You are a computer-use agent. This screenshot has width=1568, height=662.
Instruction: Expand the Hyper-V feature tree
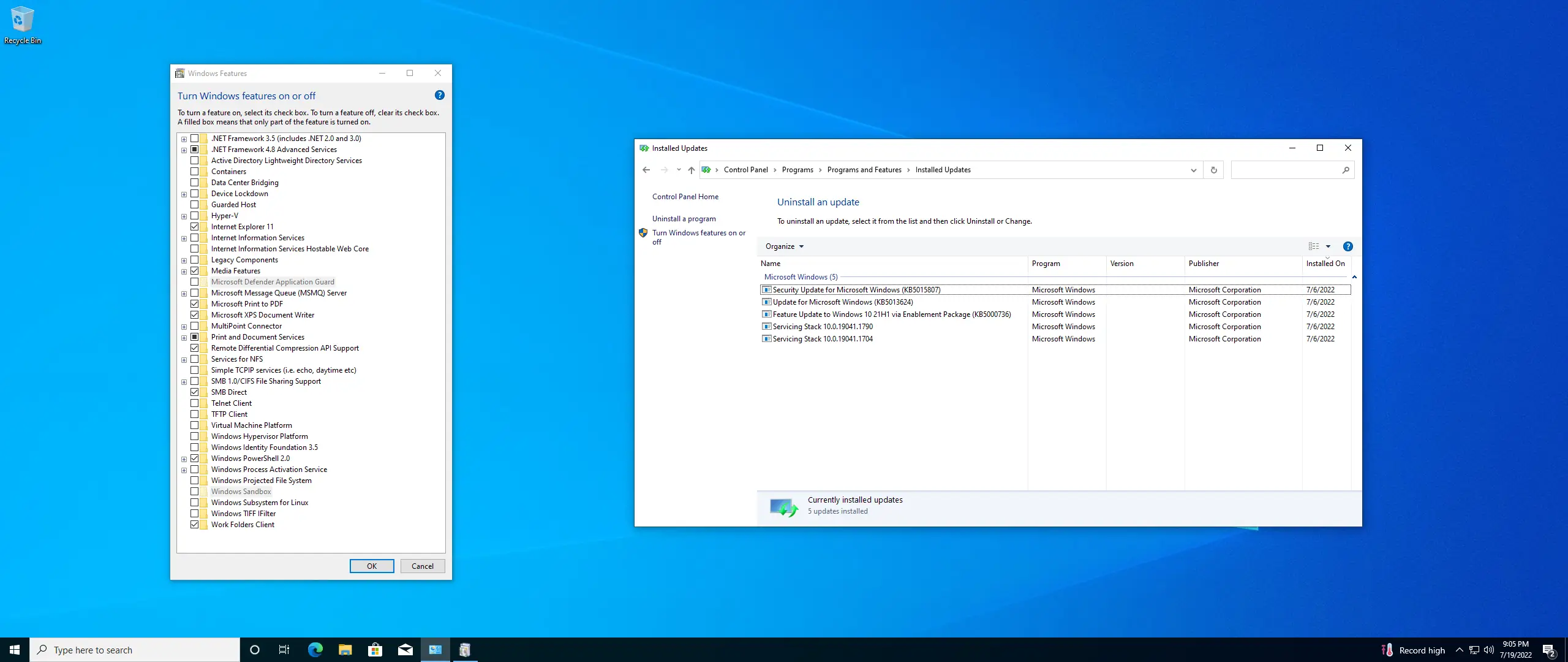coord(184,216)
